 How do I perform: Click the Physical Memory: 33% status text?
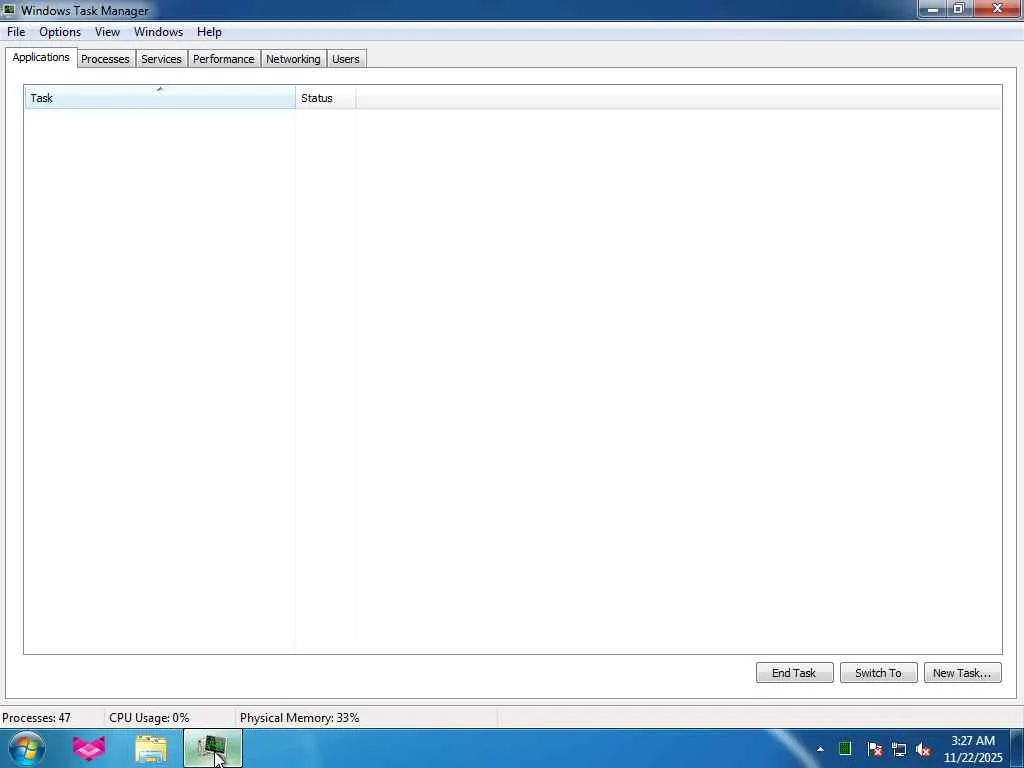pyautogui.click(x=300, y=718)
